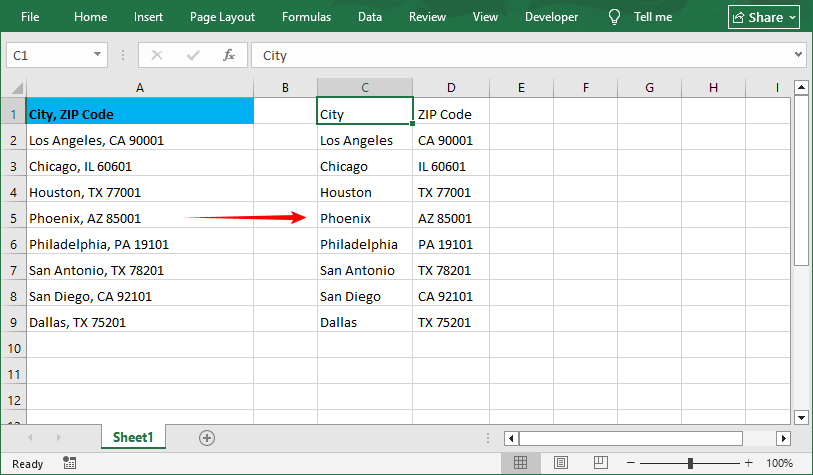Image resolution: width=813 pixels, height=475 pixels.
Task: Expand the formula bar chevron
Action: click(x=798, y=54)
